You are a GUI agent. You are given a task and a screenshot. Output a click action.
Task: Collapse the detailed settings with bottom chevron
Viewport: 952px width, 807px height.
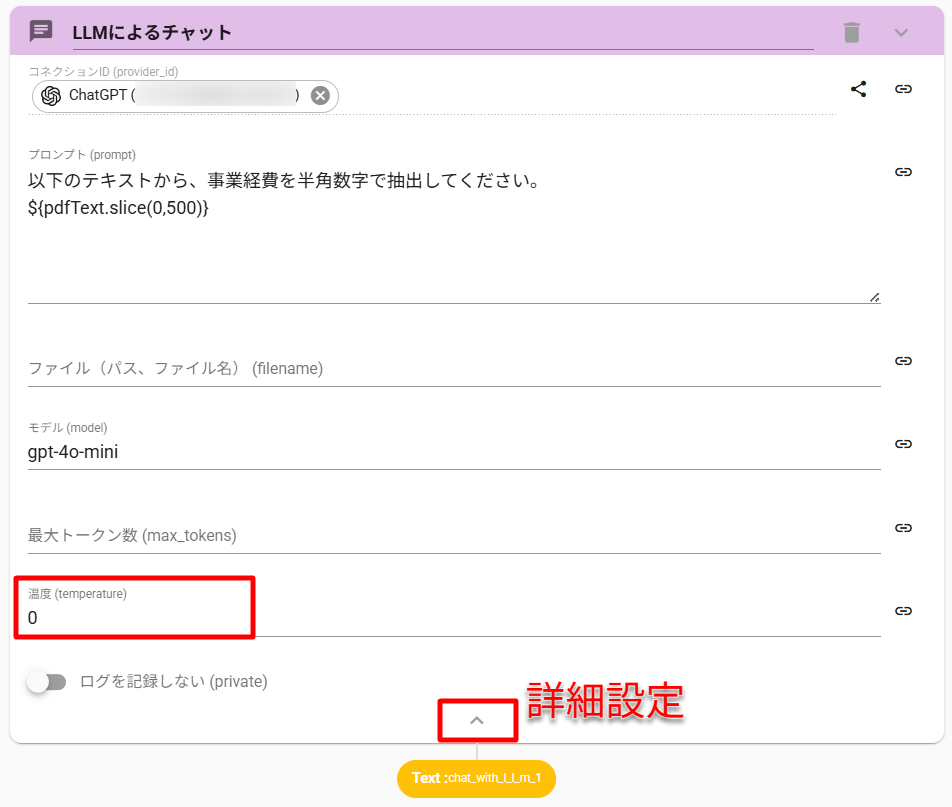tap(477, 720)
